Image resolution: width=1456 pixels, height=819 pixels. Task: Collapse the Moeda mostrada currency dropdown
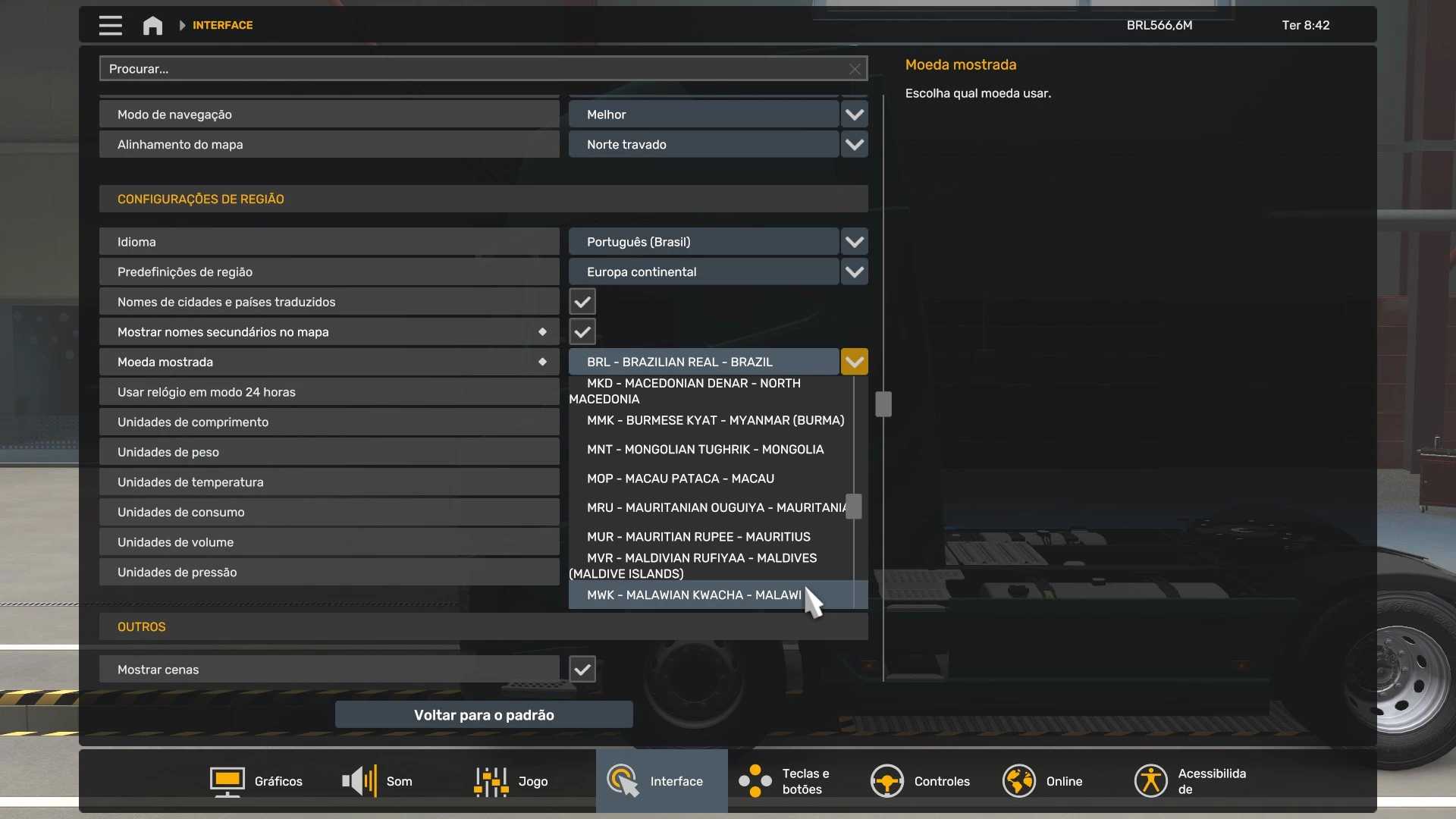click(855, 362)
